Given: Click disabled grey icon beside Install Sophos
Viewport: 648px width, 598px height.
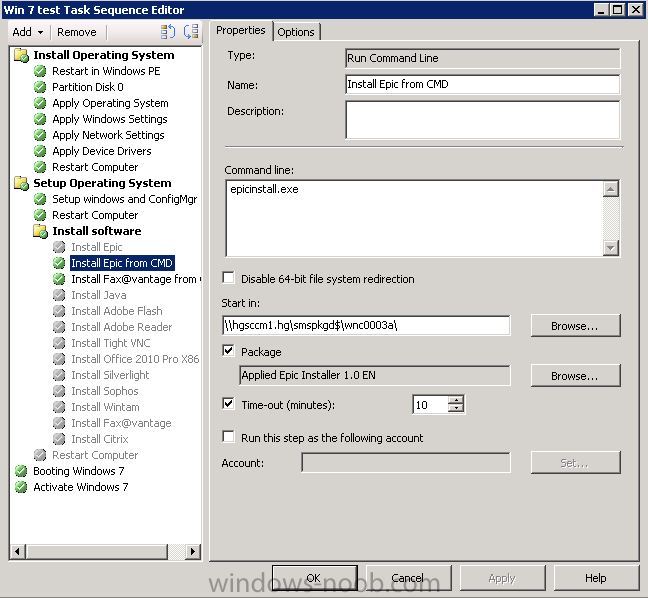Looking at the screenshot, I should 59,391.
